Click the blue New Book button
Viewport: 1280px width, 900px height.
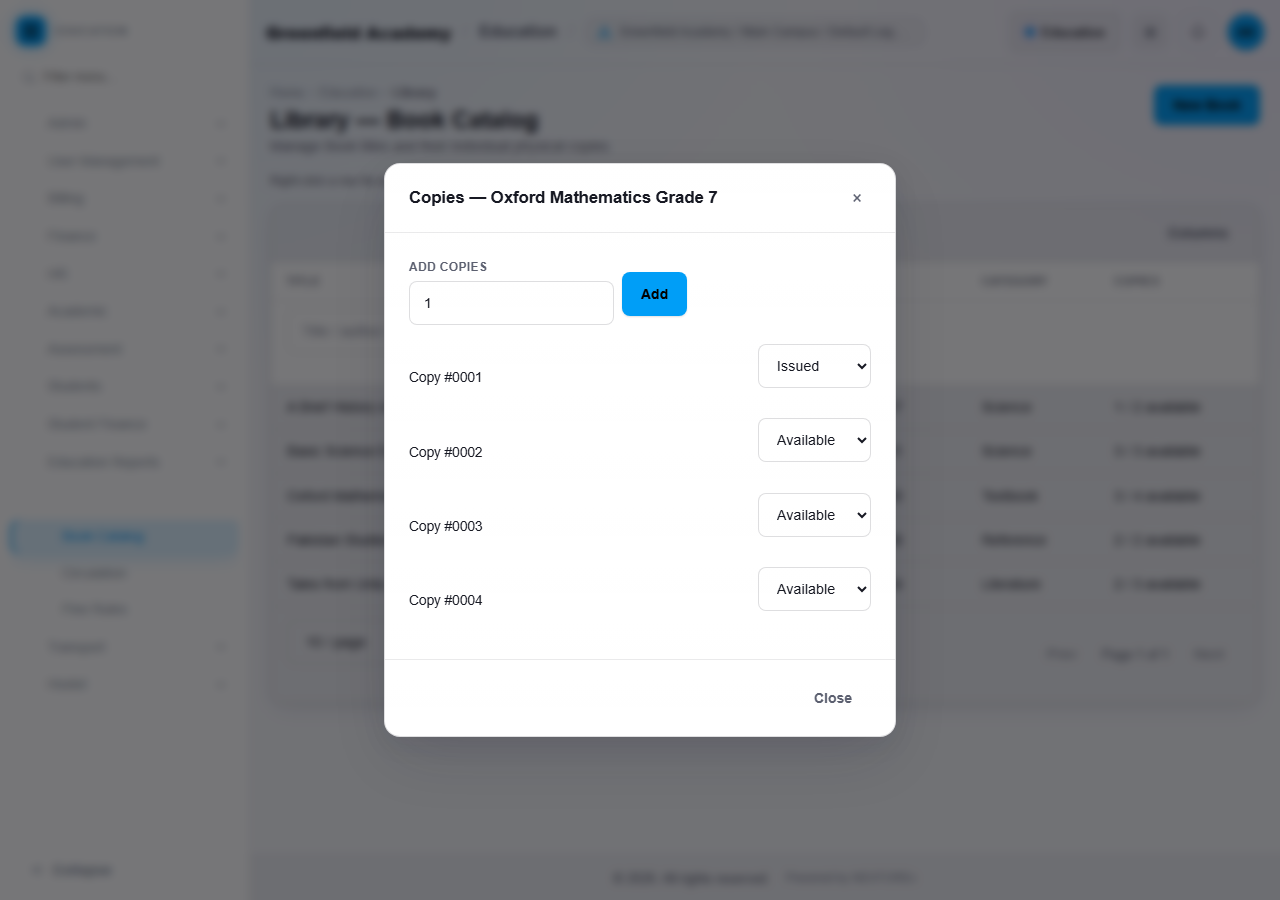pos(1207,105)
